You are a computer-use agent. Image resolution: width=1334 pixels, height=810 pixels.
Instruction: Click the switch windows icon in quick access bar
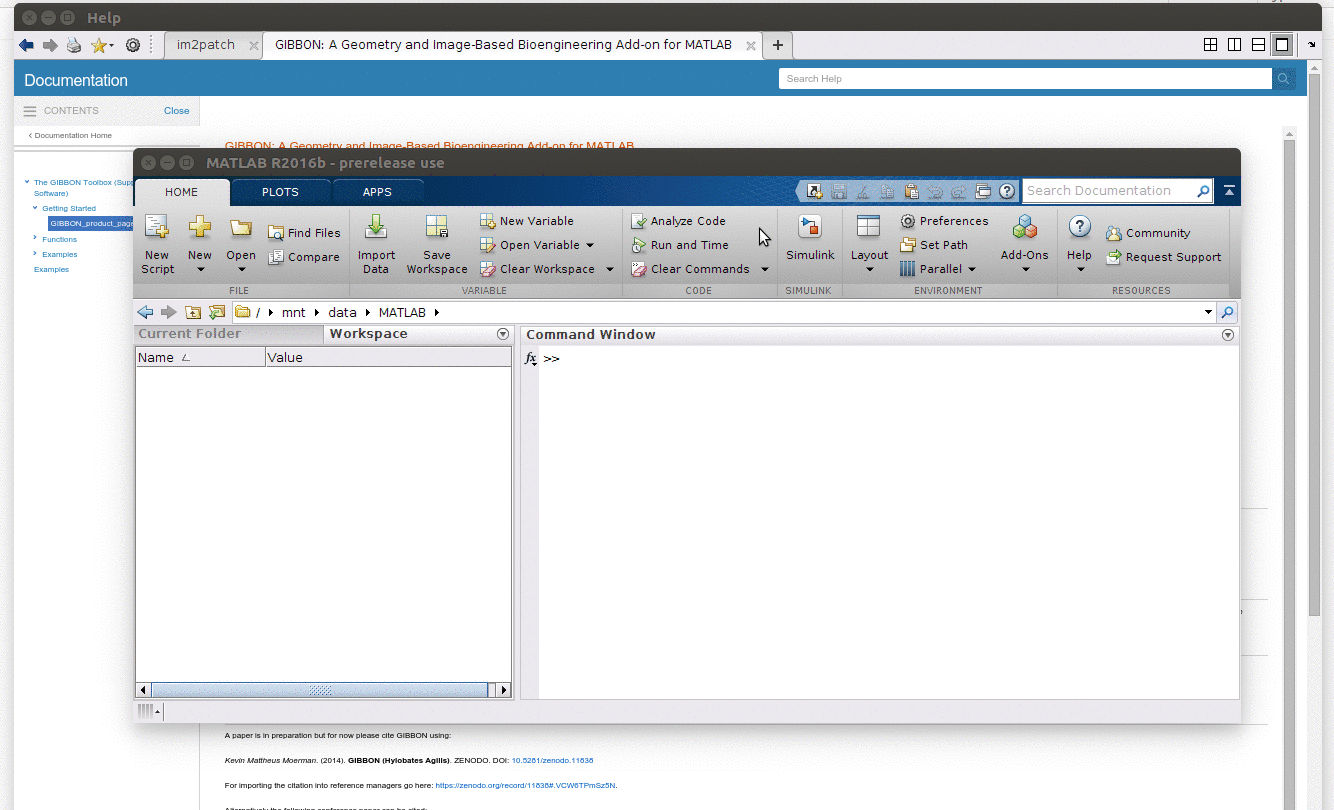pyautogui.click(x=982, y=191)
